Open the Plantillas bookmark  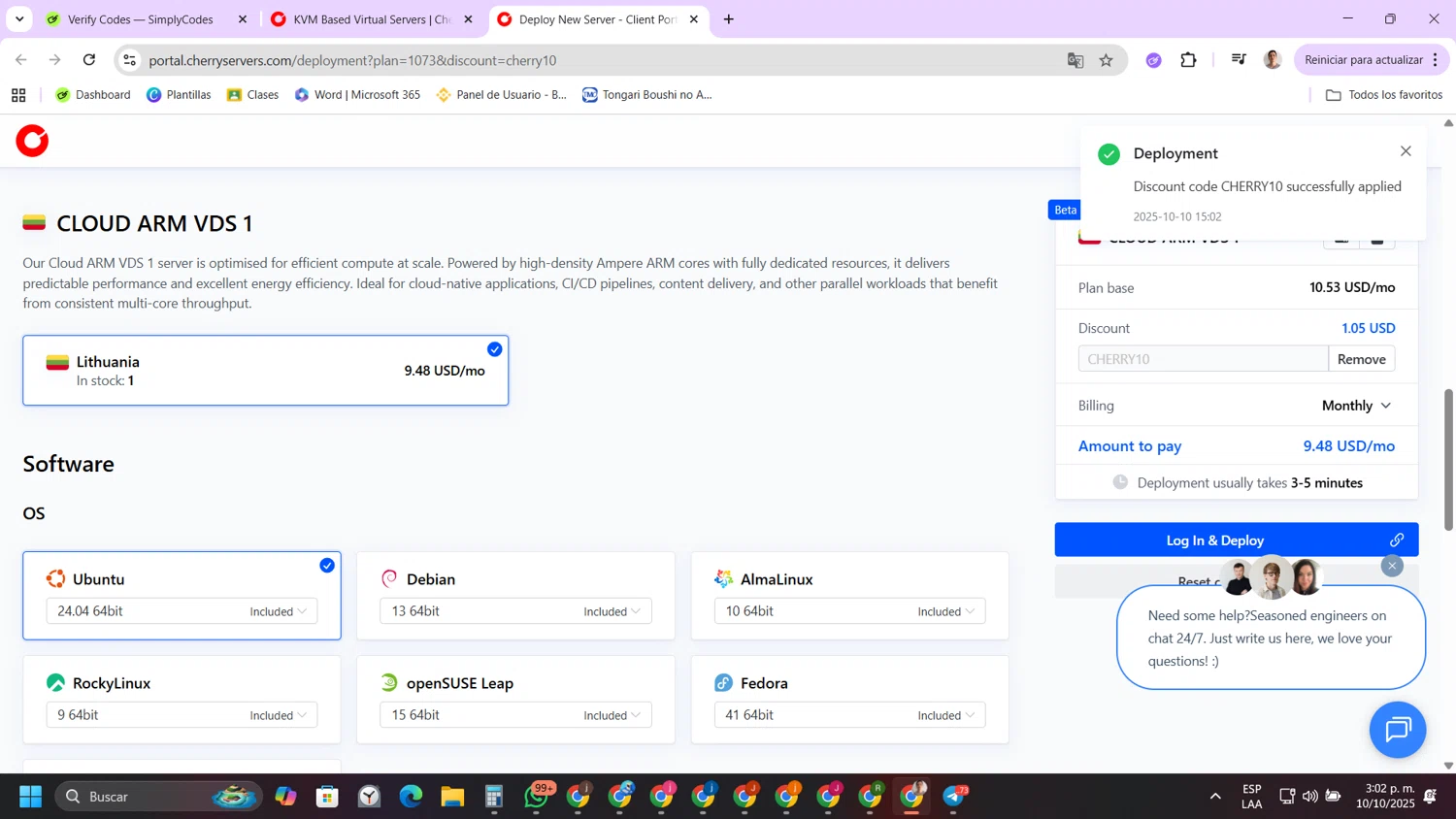179,95
